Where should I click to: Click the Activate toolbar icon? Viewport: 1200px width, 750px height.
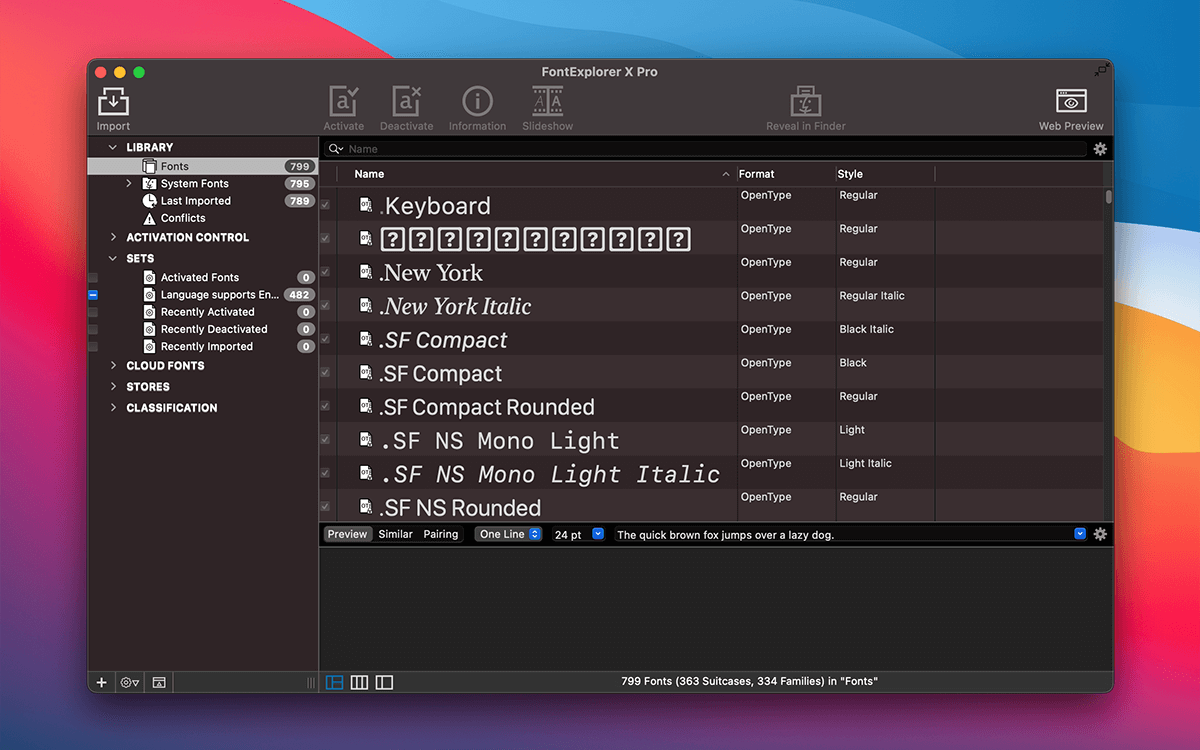pos(344,101)
